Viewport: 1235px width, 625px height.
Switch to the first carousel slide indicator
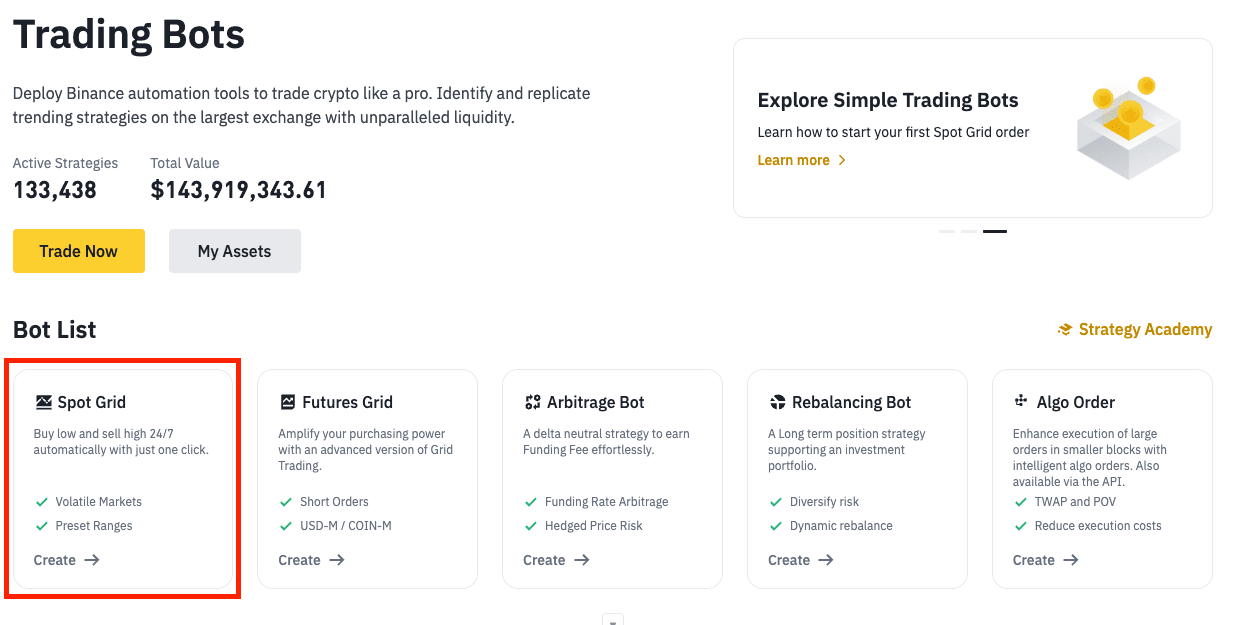[946, 231]
